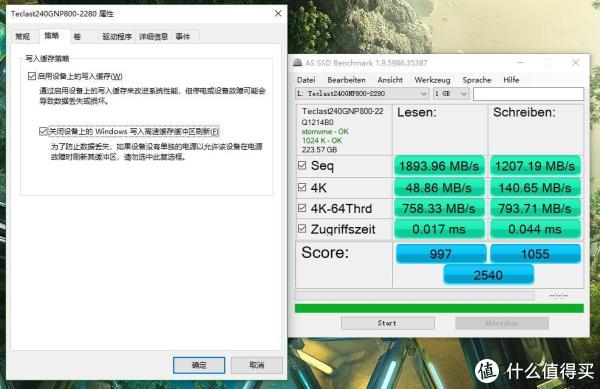Switch to the 驱动程序 tab
Viewport: 600px width, 389px height.
coord(117,37)
